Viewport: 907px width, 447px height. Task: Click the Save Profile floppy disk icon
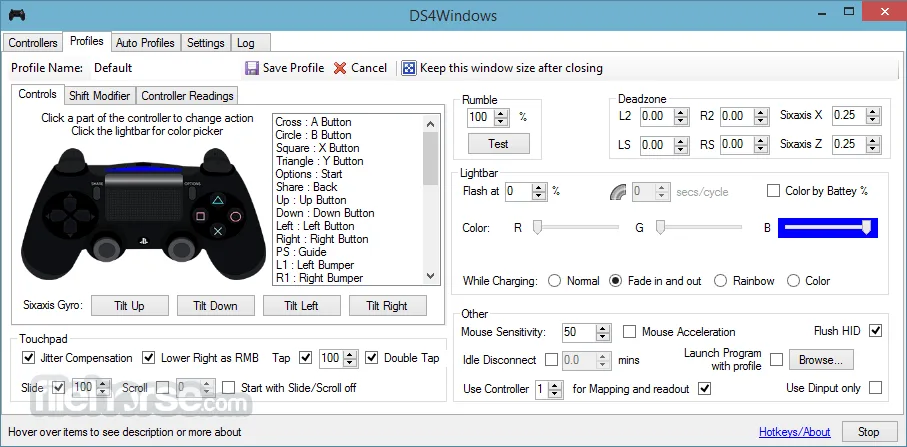(252, 68)
